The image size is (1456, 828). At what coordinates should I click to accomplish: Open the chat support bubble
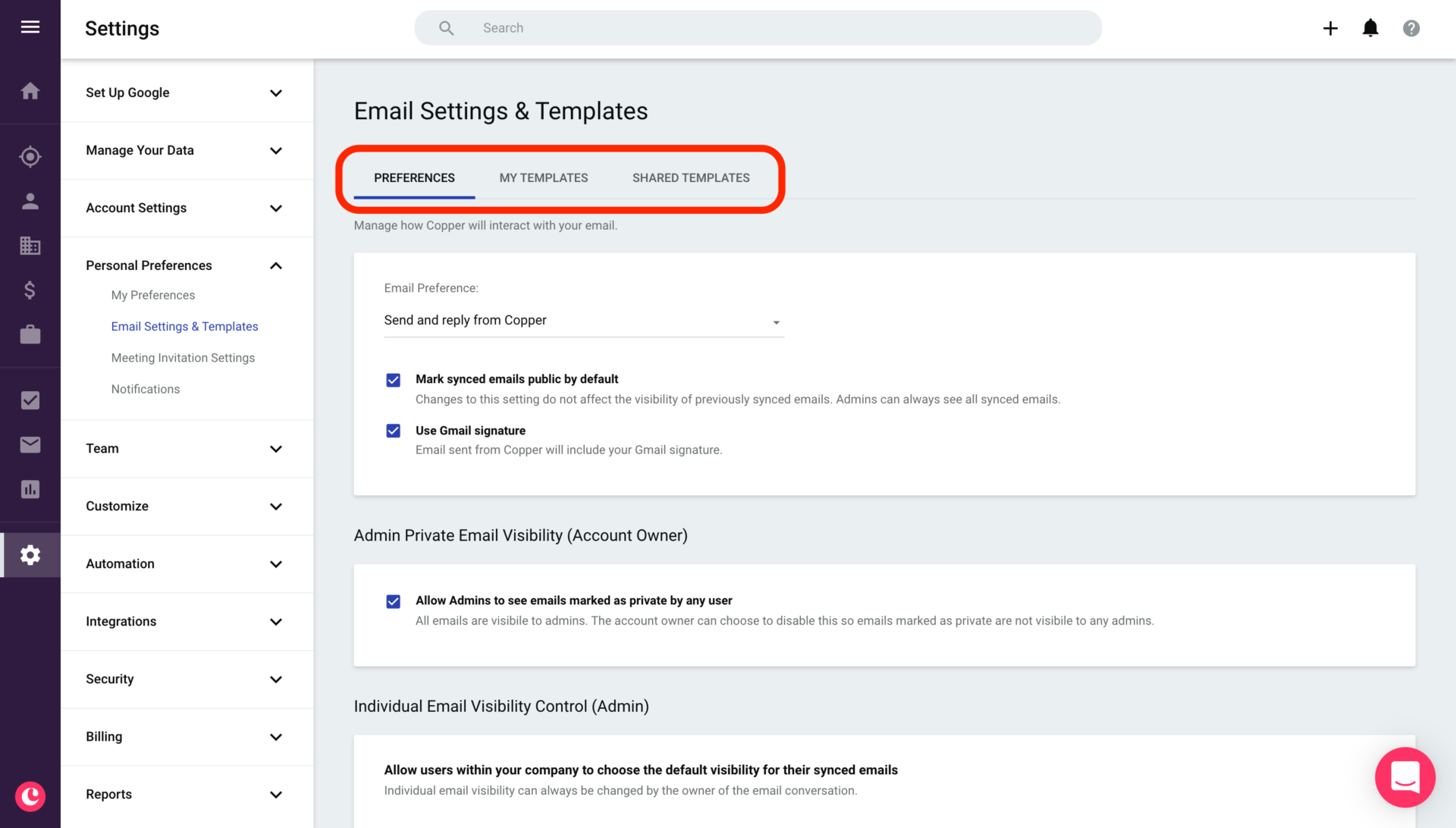click(1404, 778)
